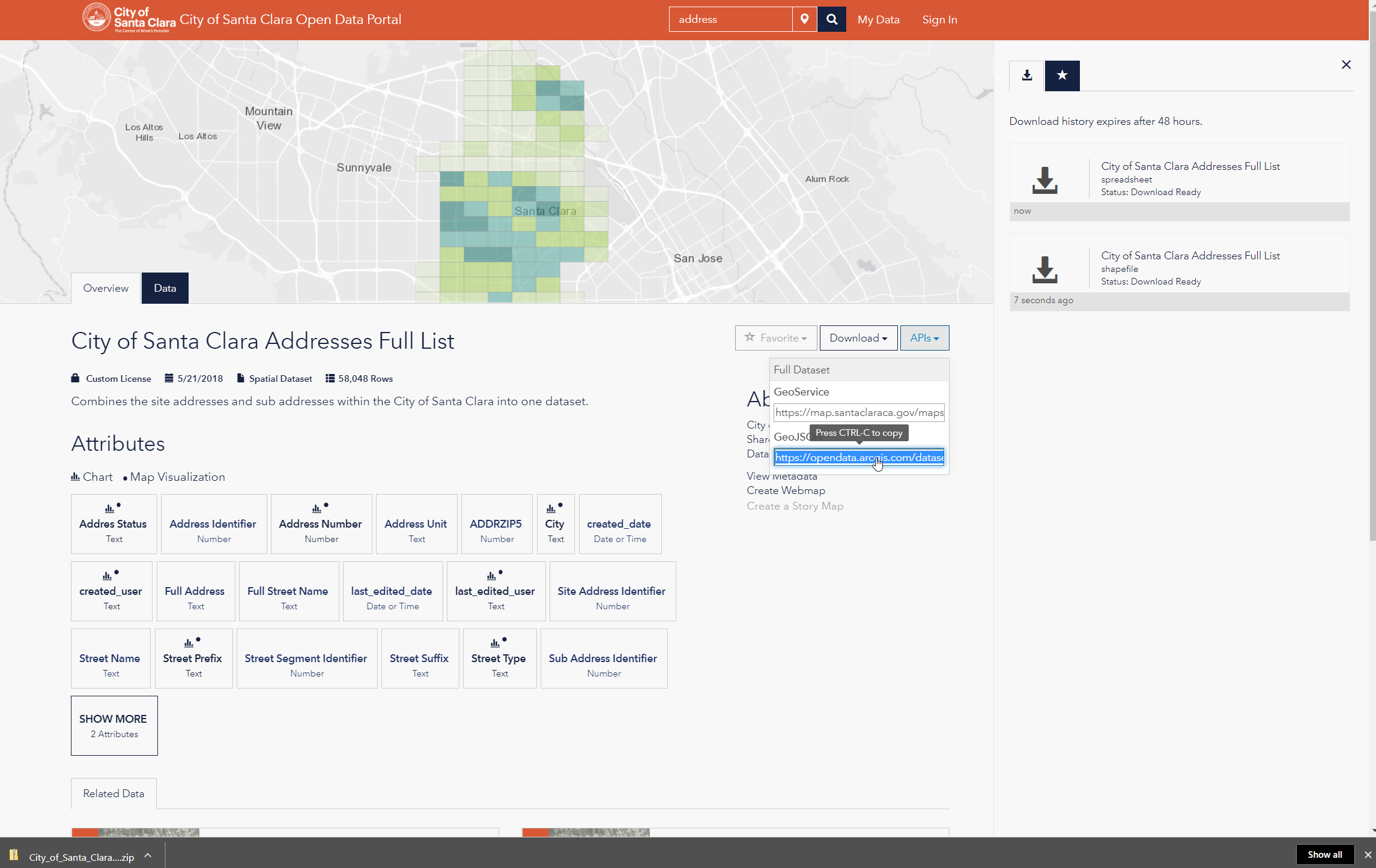Click the zip file icon in downloads bar
The height and width of the screenshot is (868, 1376).
[x=14, y=855]
